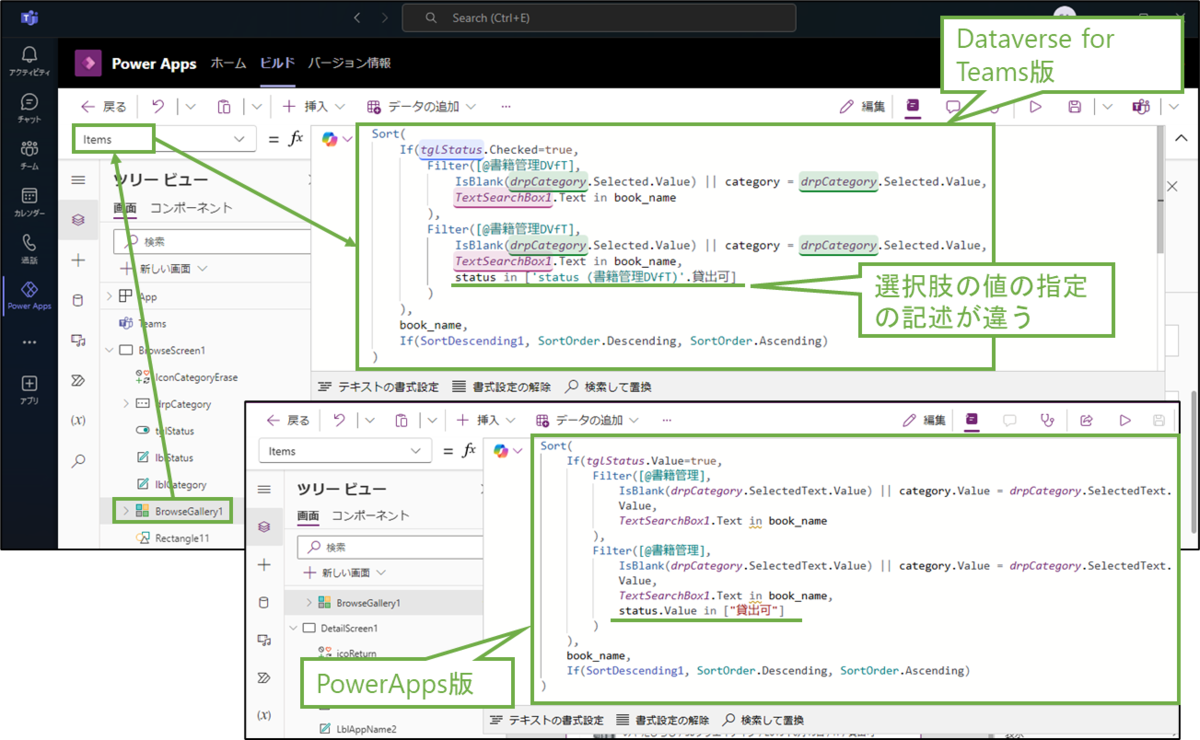This screenshot has width=1200, height=740.
Task: Click 書式設定の解除 in upper editor
Action: click(501, 386)
